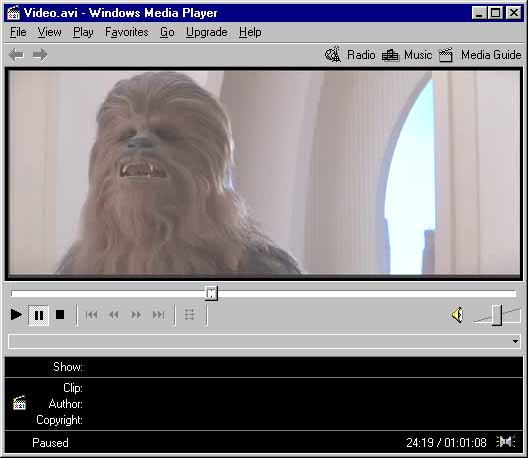
Task: Stop the video playback
Action: click(60, 315)
